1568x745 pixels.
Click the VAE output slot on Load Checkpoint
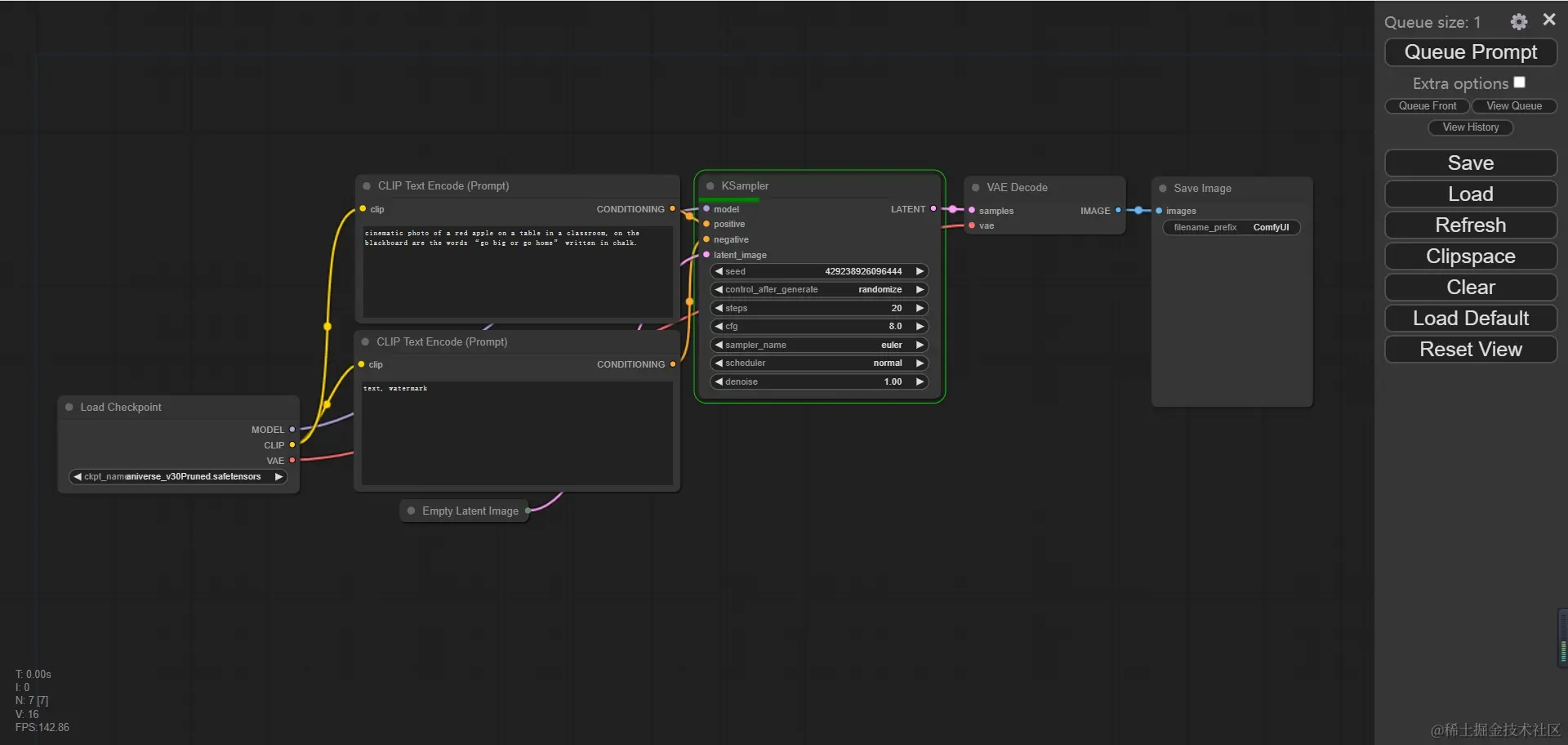point(292,461)
